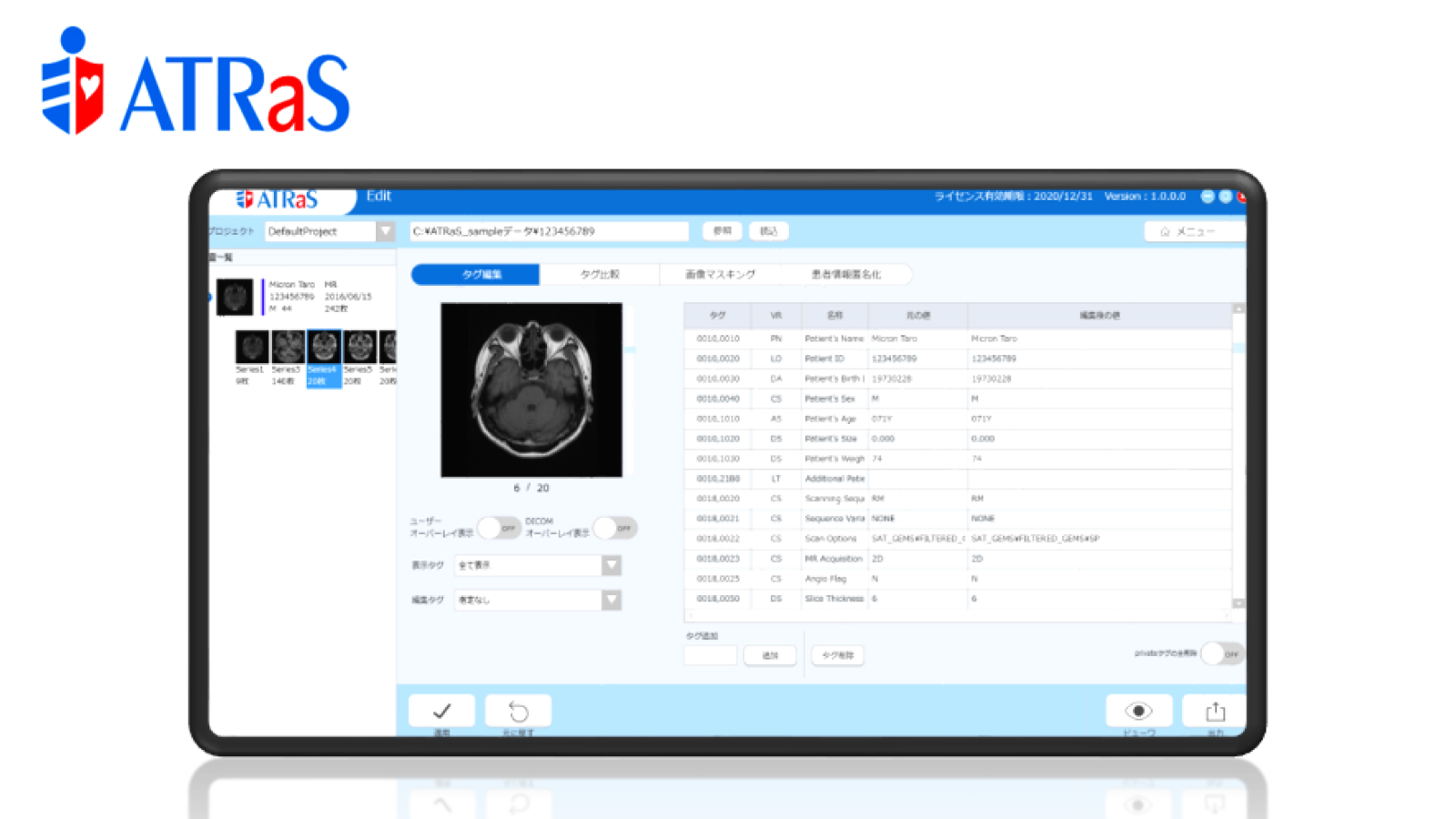Select the Micron Taro study thumbnail

235,297
